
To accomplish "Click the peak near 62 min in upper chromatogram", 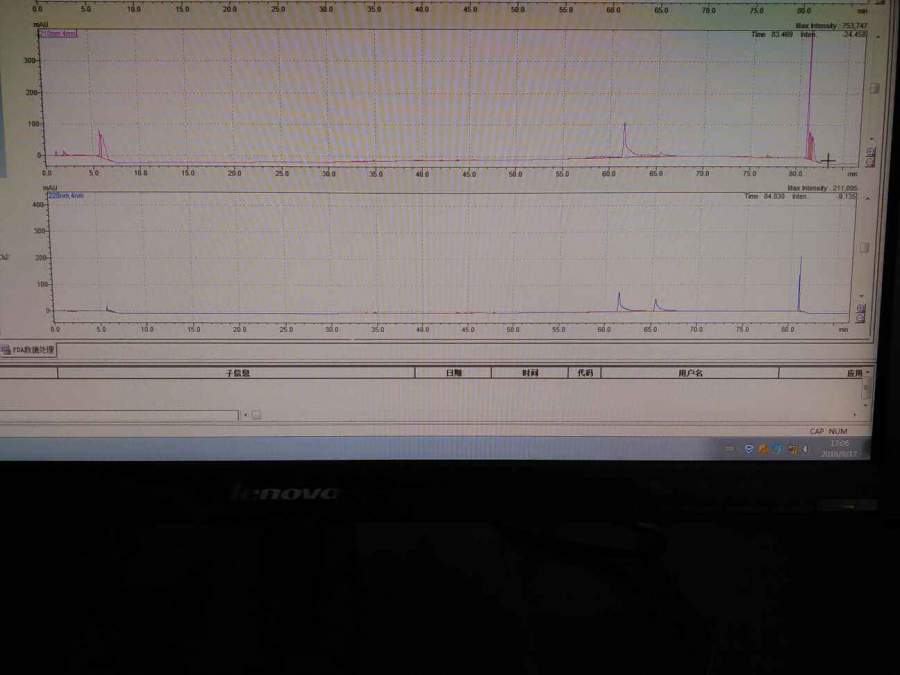I will 625,138.
